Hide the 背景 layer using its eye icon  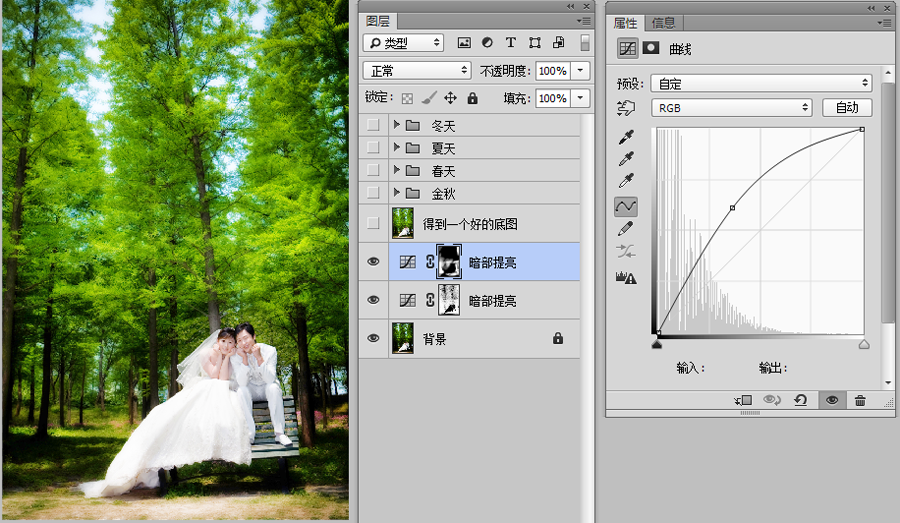374,339
